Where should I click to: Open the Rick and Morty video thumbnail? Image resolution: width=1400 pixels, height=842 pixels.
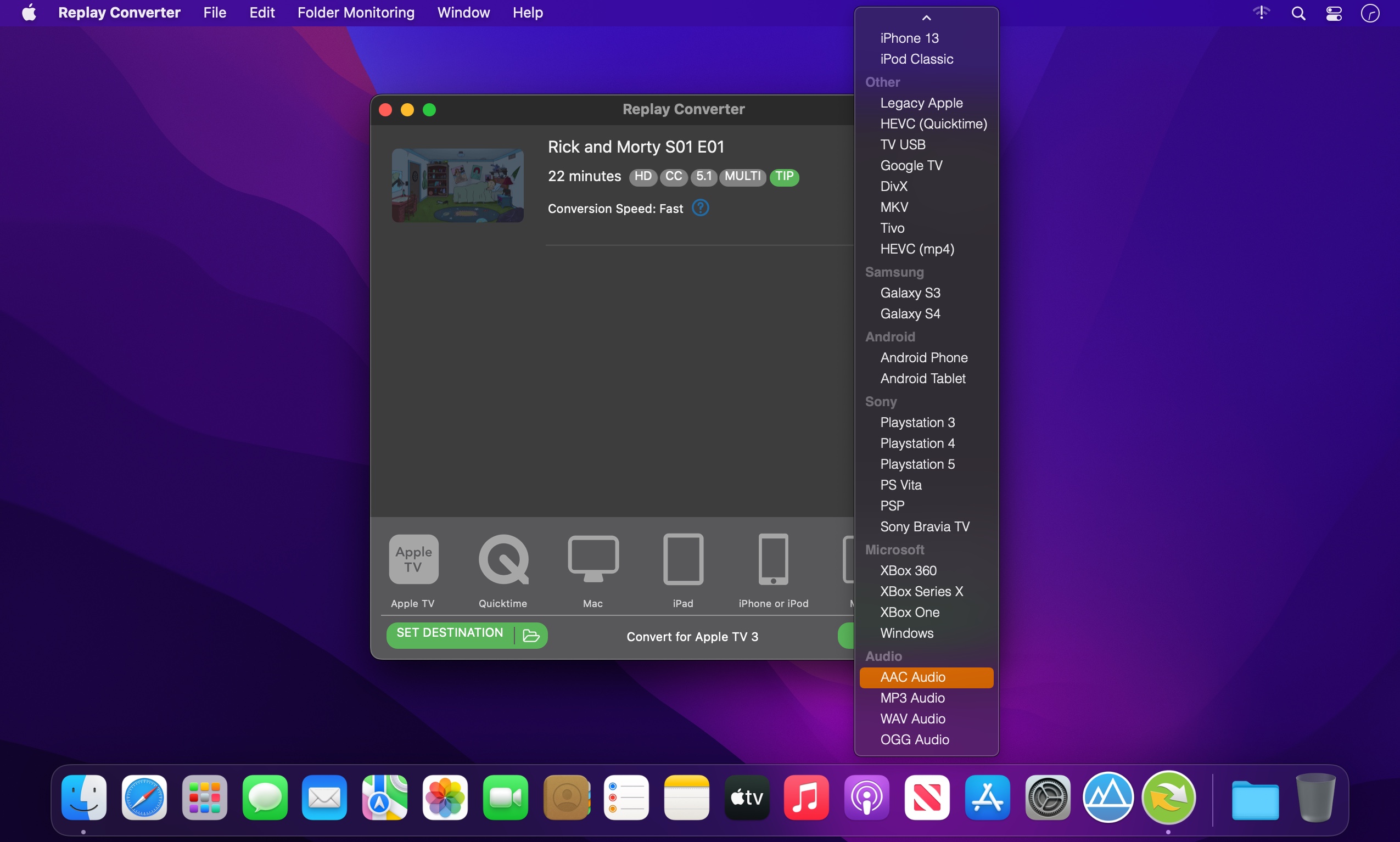tap(457, 185)
